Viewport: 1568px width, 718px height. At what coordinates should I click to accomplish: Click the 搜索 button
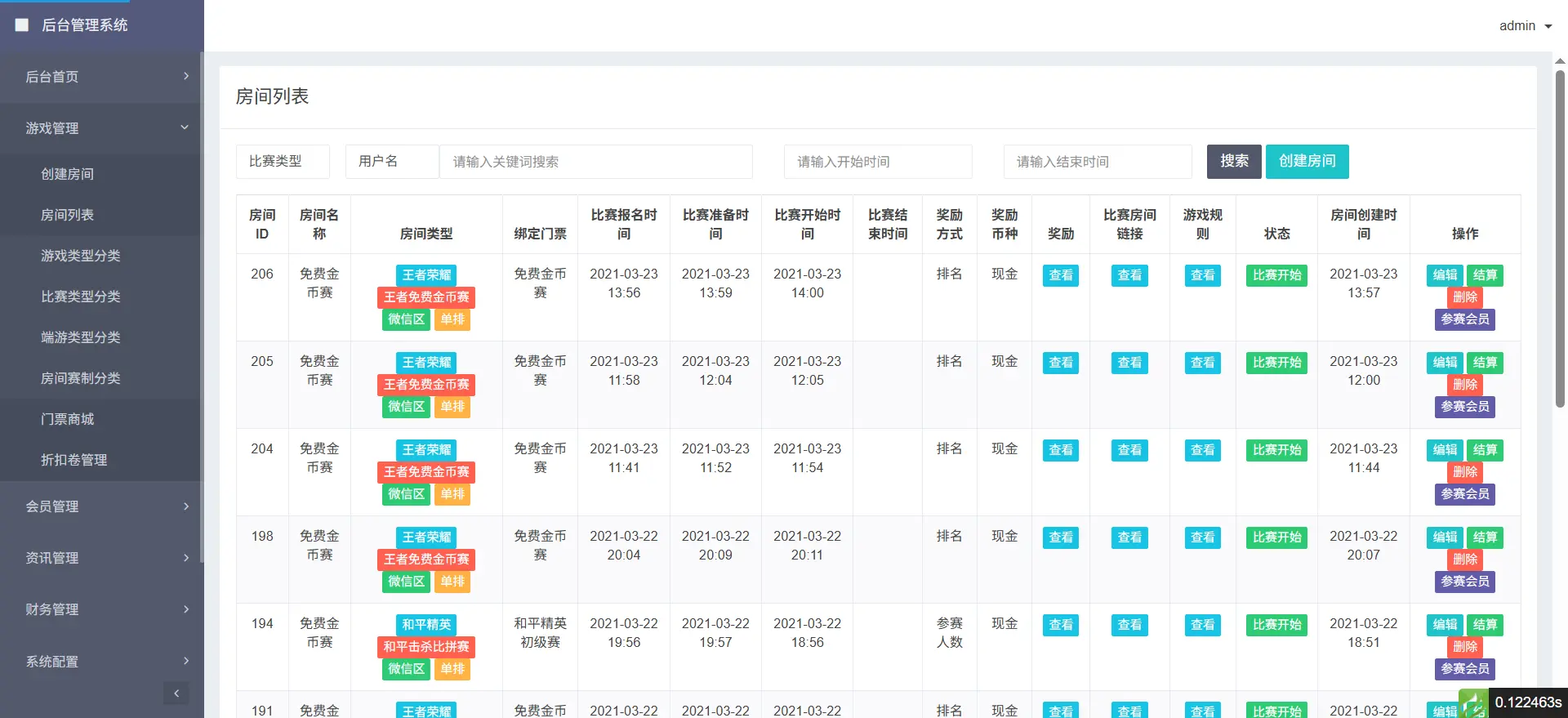click(1234, 162)
